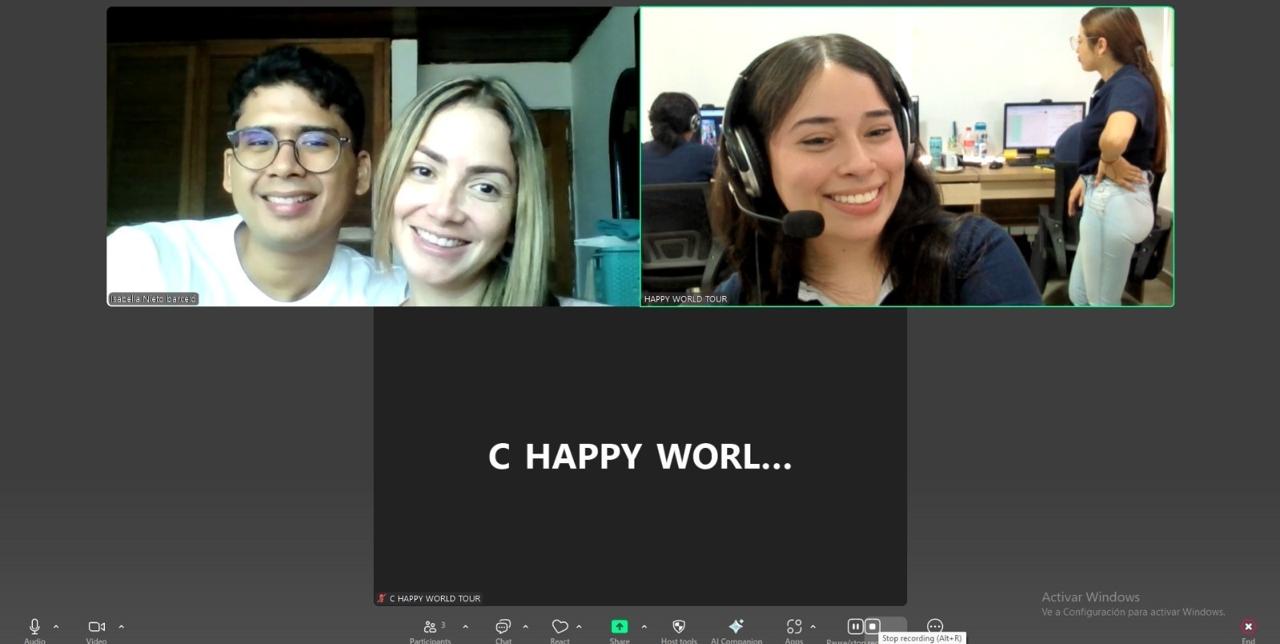Expand the Video options caret
This screenshot has width=1280, height=644.
point(121,627)
